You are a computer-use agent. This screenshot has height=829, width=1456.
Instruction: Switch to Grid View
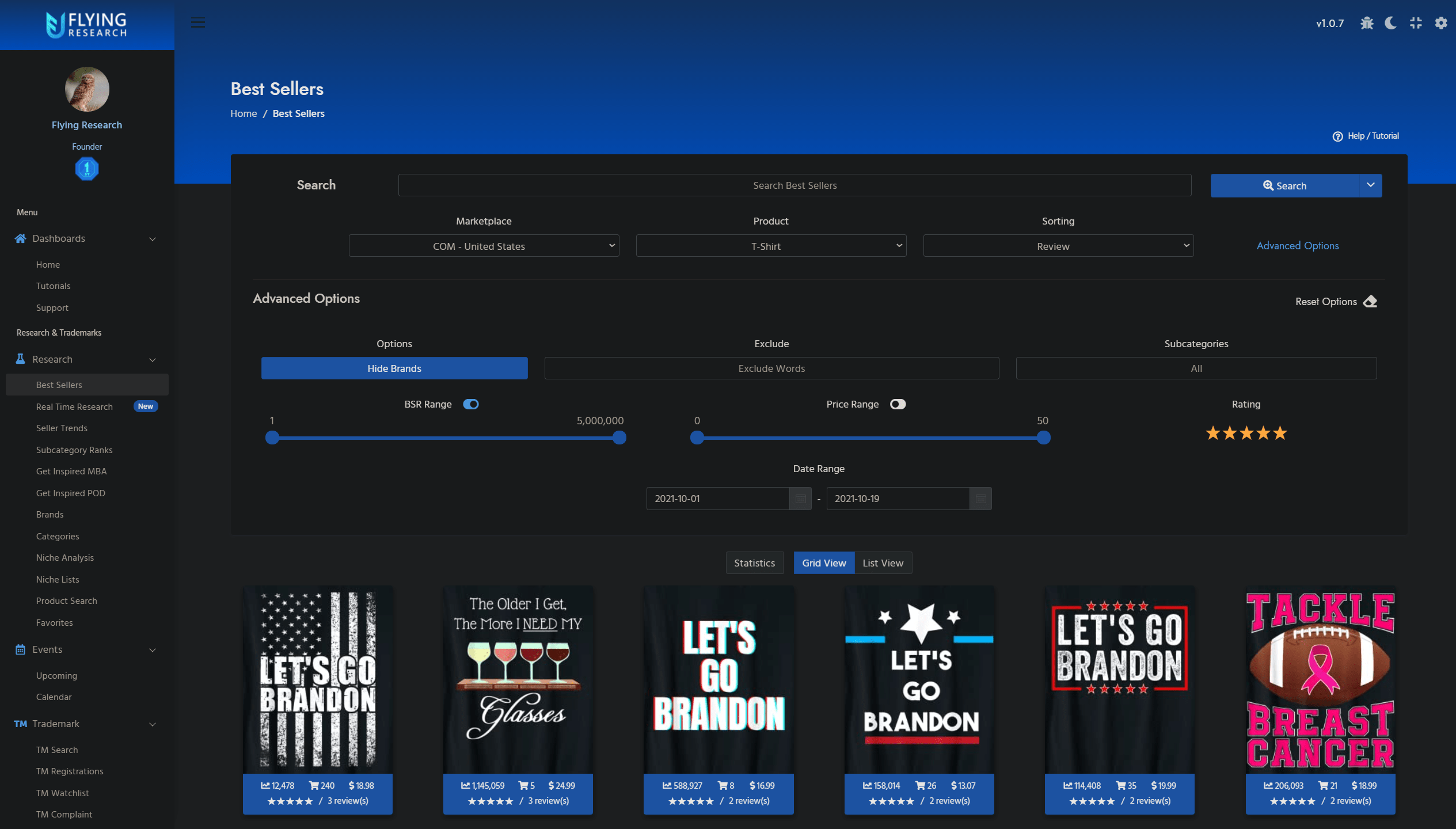coord(824,563)
